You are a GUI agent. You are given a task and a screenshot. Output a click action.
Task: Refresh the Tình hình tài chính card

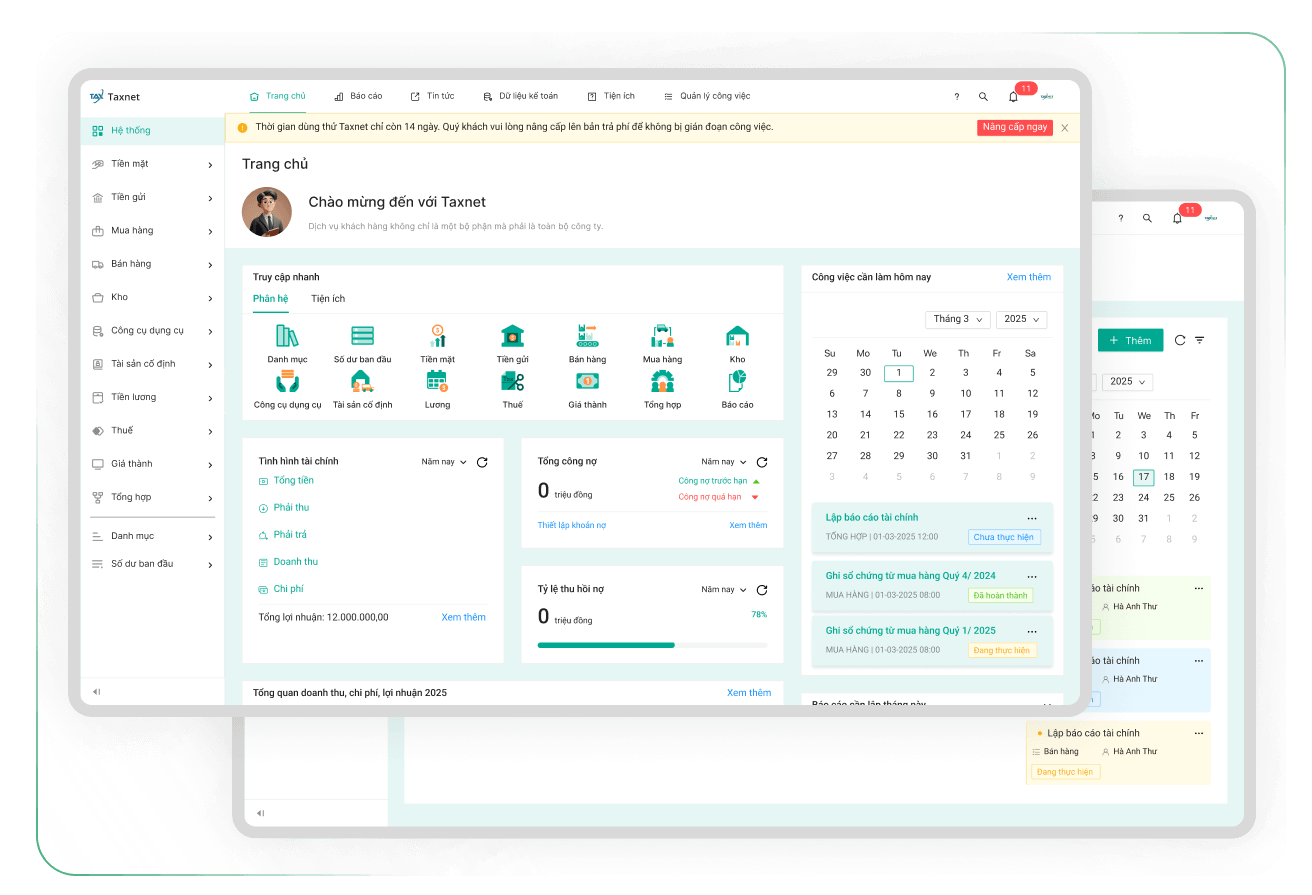pyautogui.click(x=482, y=462)
